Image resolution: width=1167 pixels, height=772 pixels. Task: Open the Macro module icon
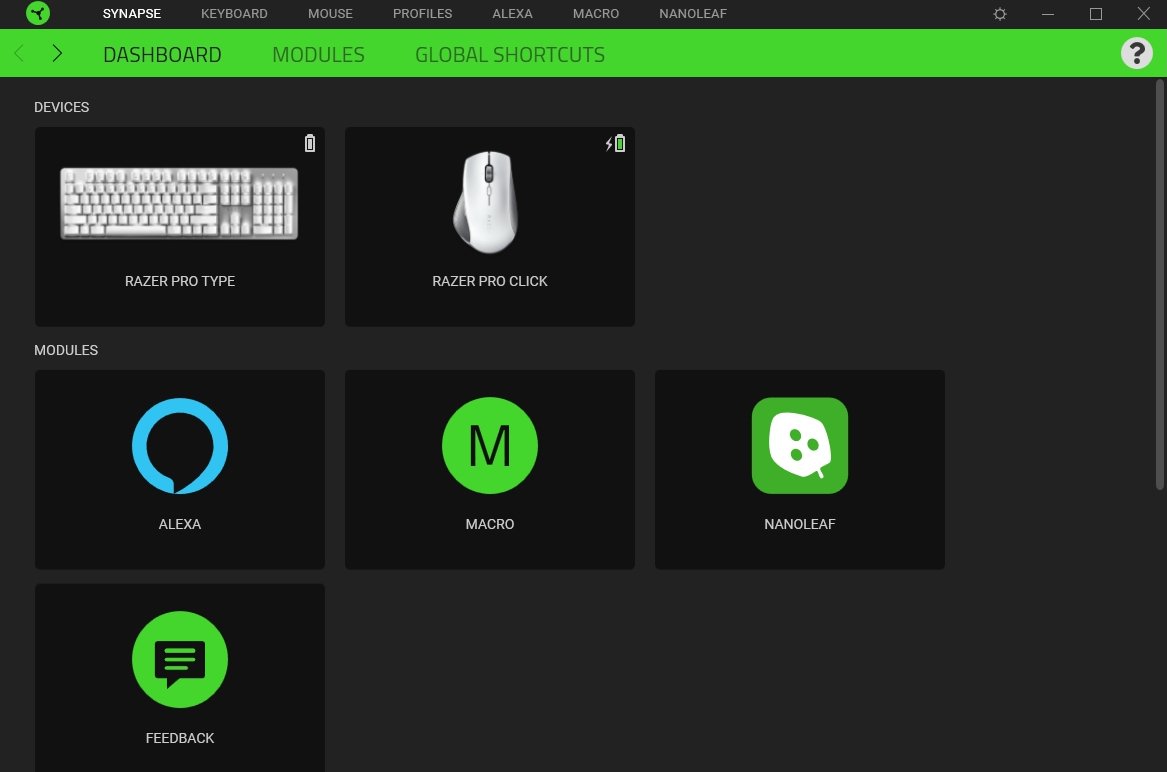coord(490,446)
